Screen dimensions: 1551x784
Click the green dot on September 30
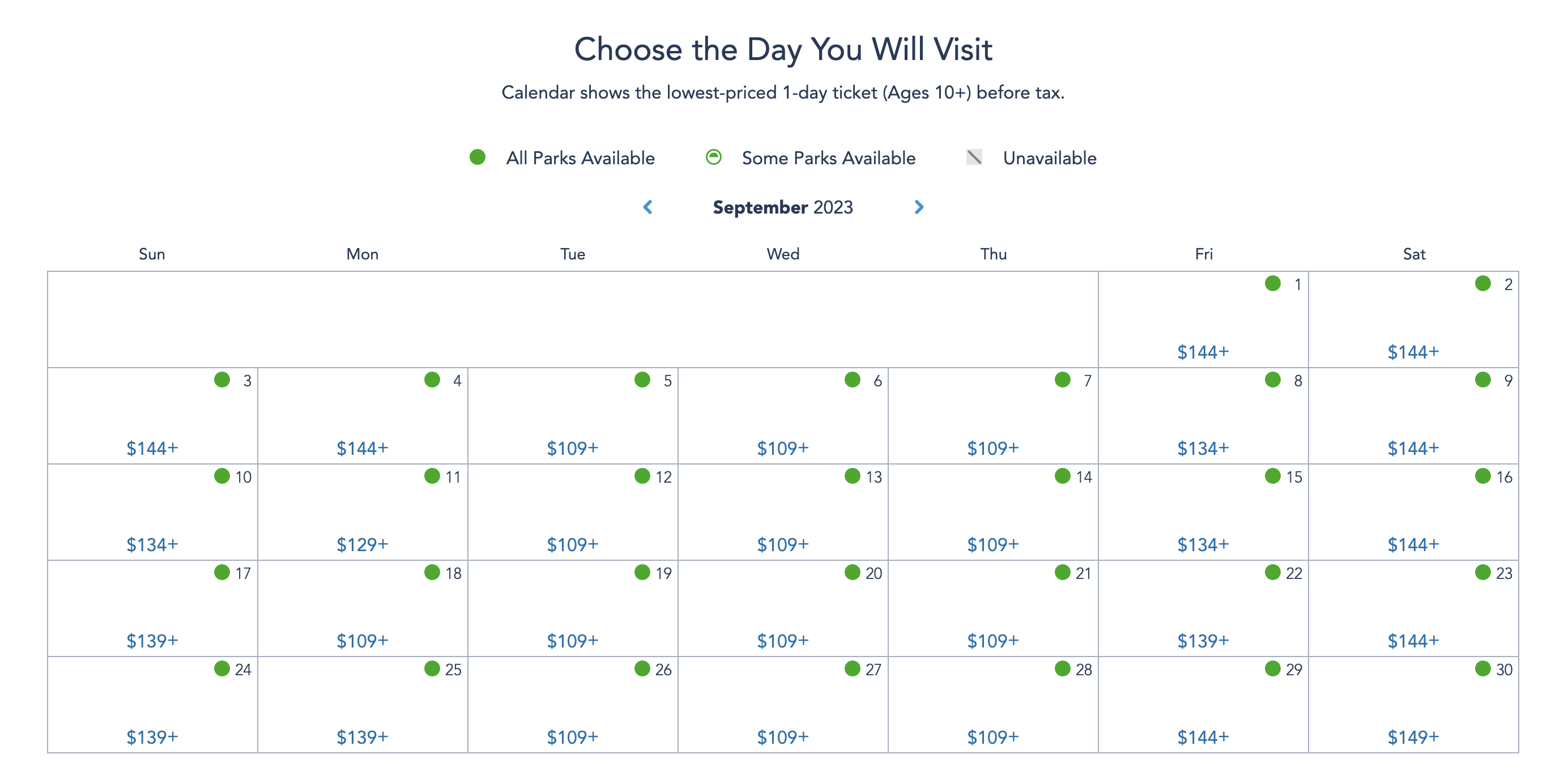click(x=1482, y=668)
